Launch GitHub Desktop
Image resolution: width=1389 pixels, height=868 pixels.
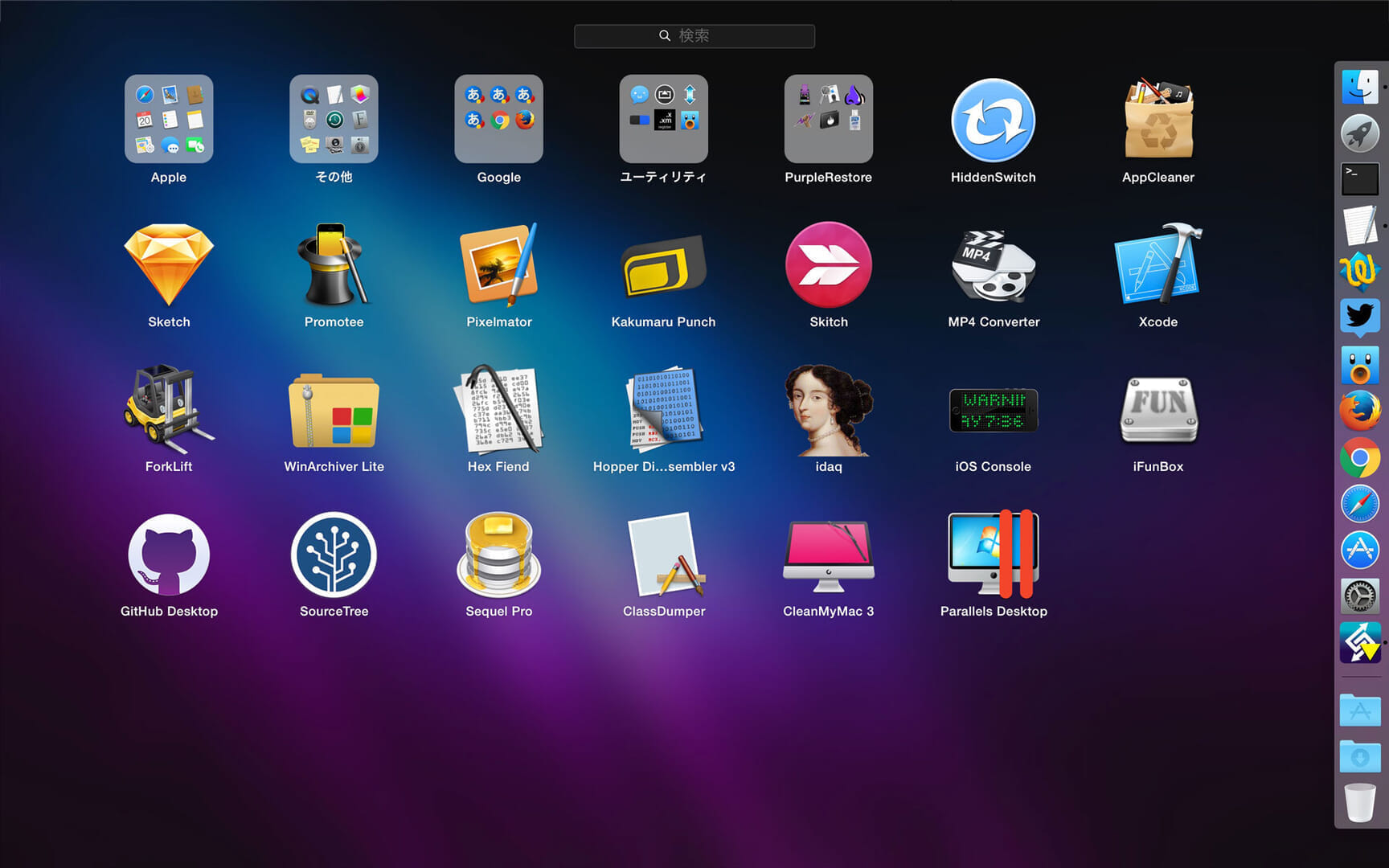169,555
